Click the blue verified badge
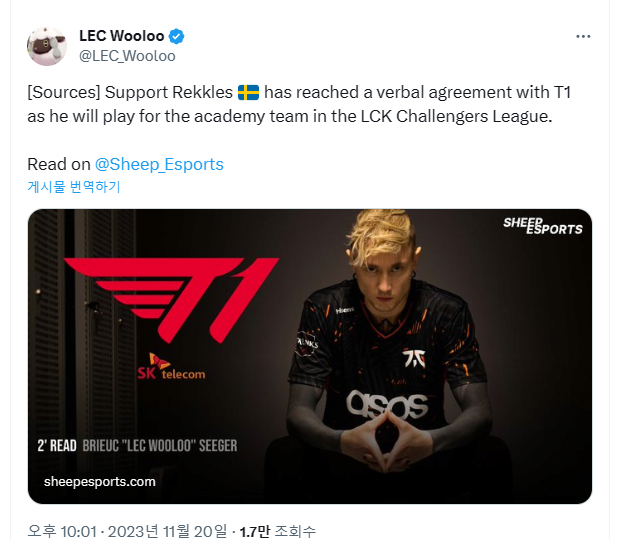Screen dimensions: 639x540 176,36
